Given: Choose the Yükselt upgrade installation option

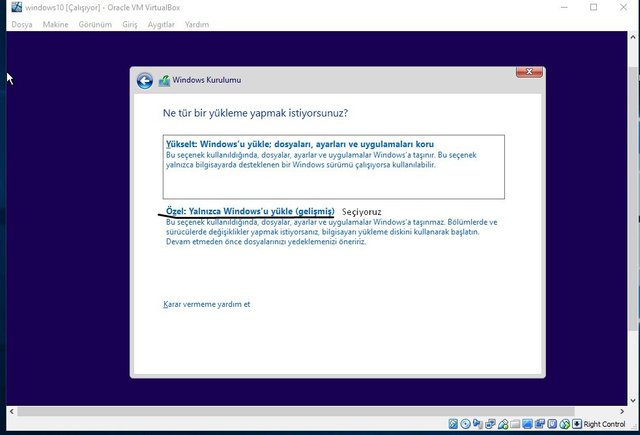Looking at the screenshot, I should pyautogui.click(x=333, y=167).
